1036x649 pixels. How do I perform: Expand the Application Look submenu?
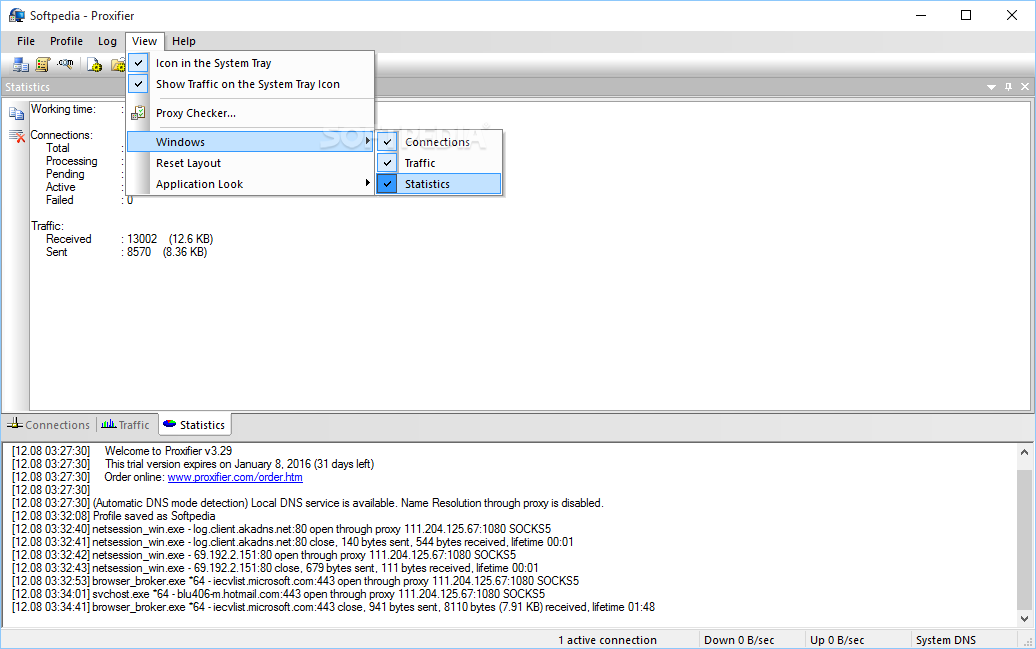pos(251,184)
